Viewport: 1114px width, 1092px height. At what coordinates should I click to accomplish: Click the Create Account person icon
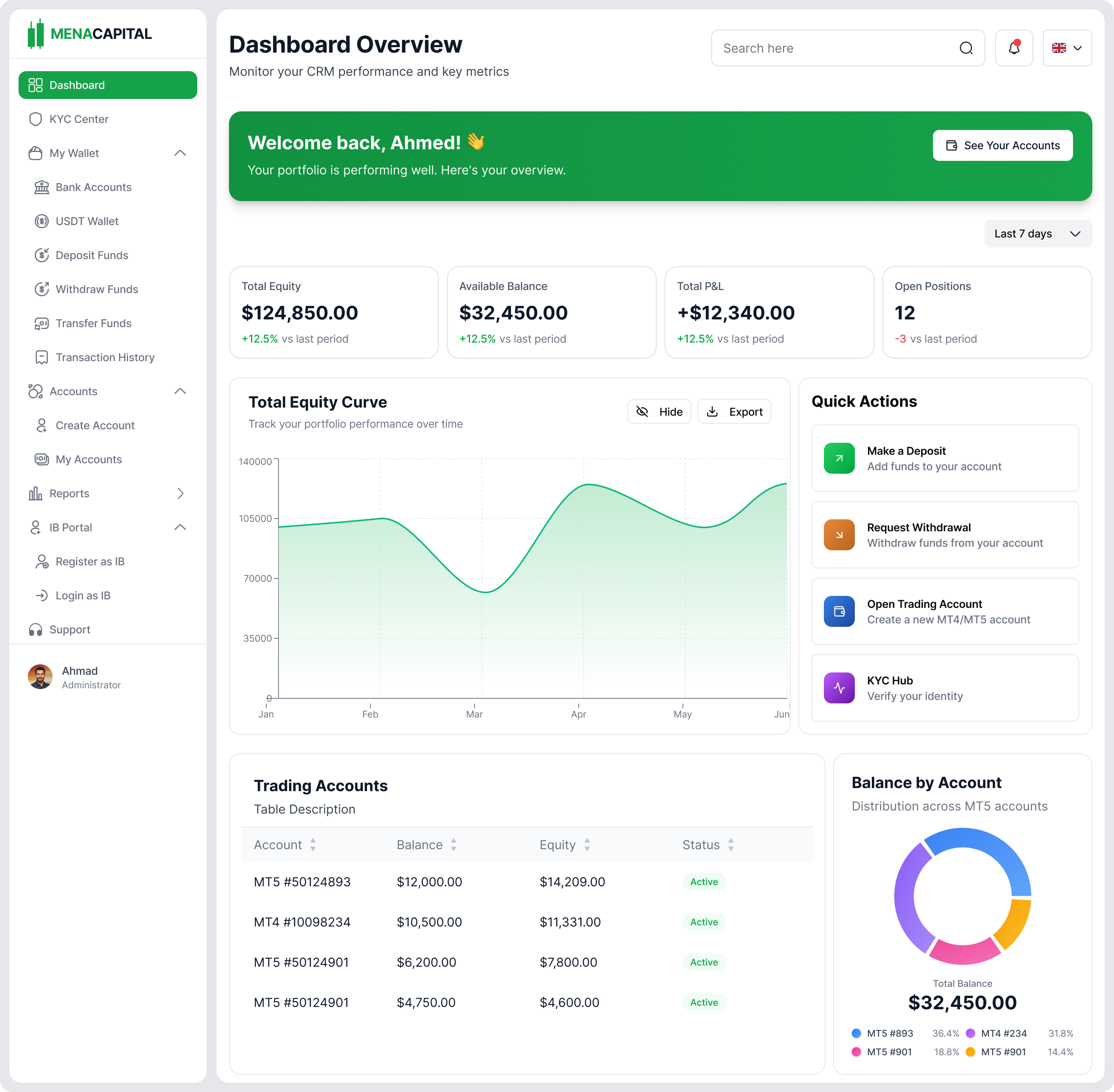pos(42,425)
